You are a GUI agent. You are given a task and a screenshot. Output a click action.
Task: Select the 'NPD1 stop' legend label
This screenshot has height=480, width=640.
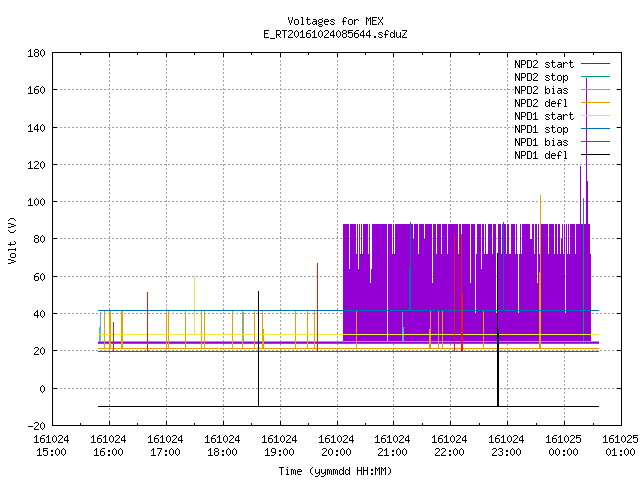[541, 129]
